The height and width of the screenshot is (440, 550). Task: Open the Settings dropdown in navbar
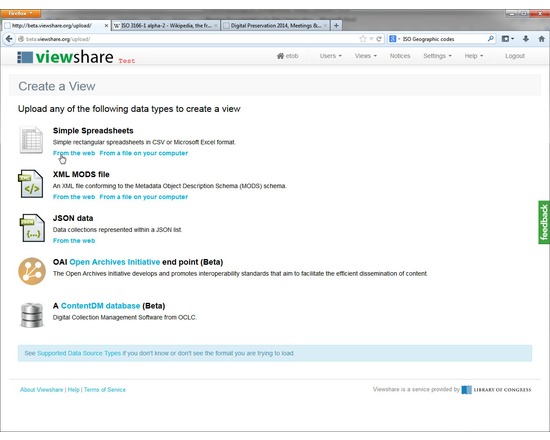coord(437,56)
